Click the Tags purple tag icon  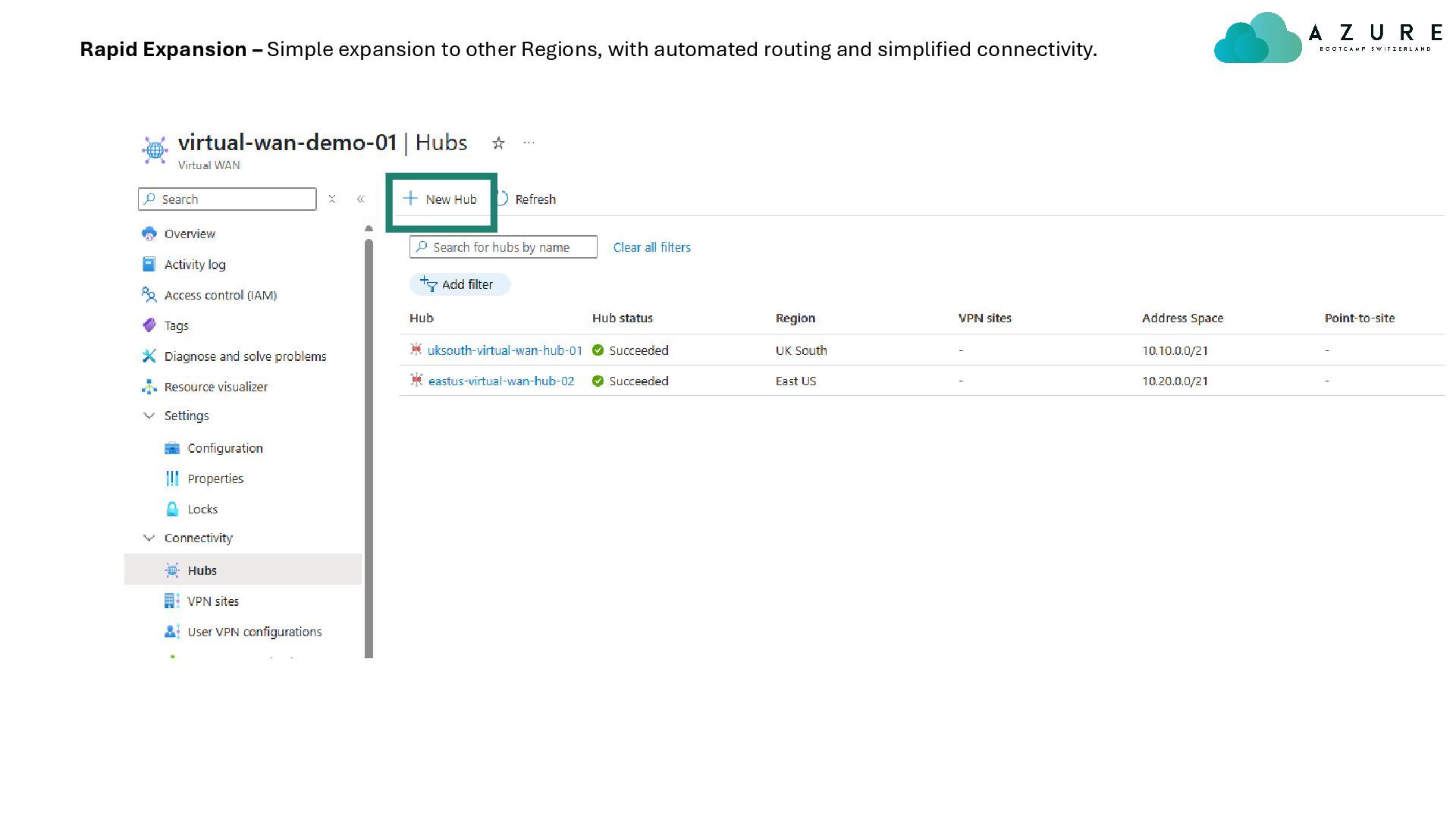149,325
